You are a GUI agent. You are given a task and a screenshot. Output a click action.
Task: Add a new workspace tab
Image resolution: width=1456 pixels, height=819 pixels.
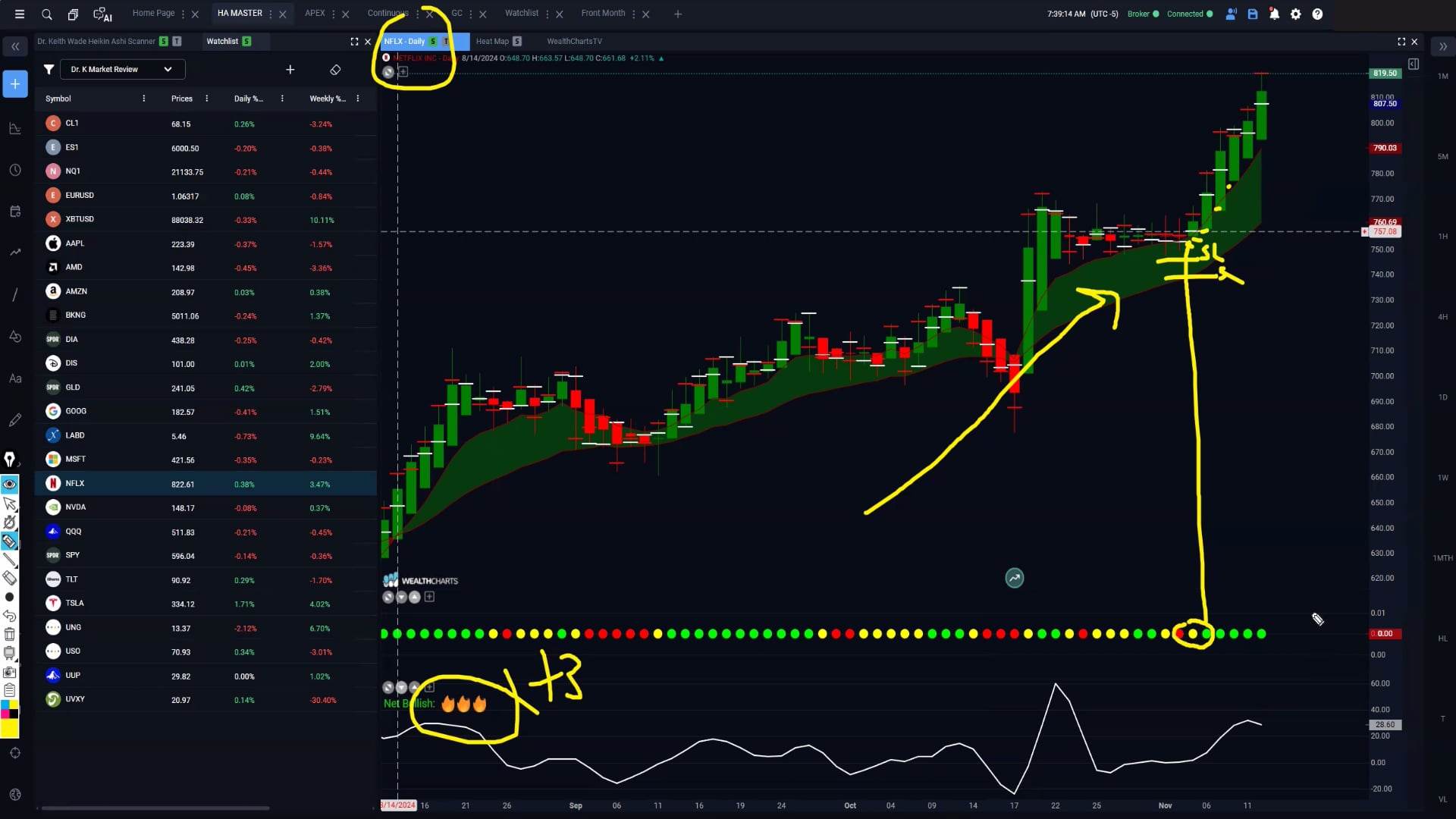pos(678,14)
